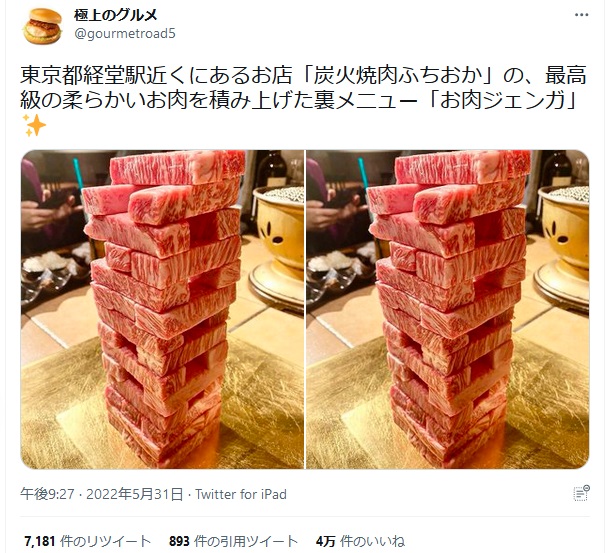Click the dotted document icon beside the source label
609x553 pixels.
pyautogui.click(x=581, y=493)
